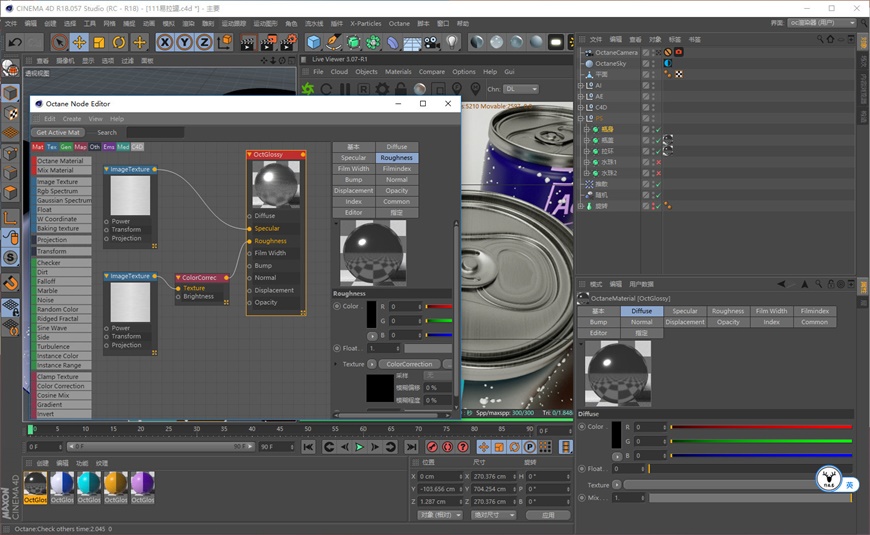The width and height of the screenshot is (870, 535).
Task: Add a light bulb object
Action: 452,42
